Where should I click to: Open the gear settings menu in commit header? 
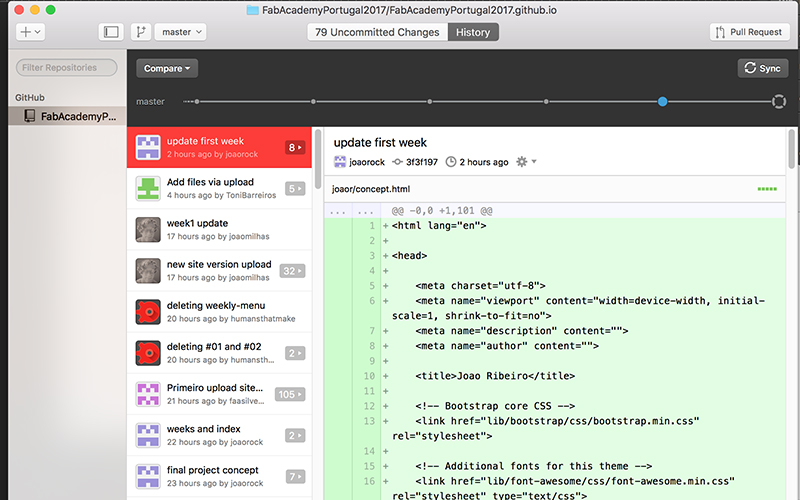pyautogui.click(x=526, y=162)
